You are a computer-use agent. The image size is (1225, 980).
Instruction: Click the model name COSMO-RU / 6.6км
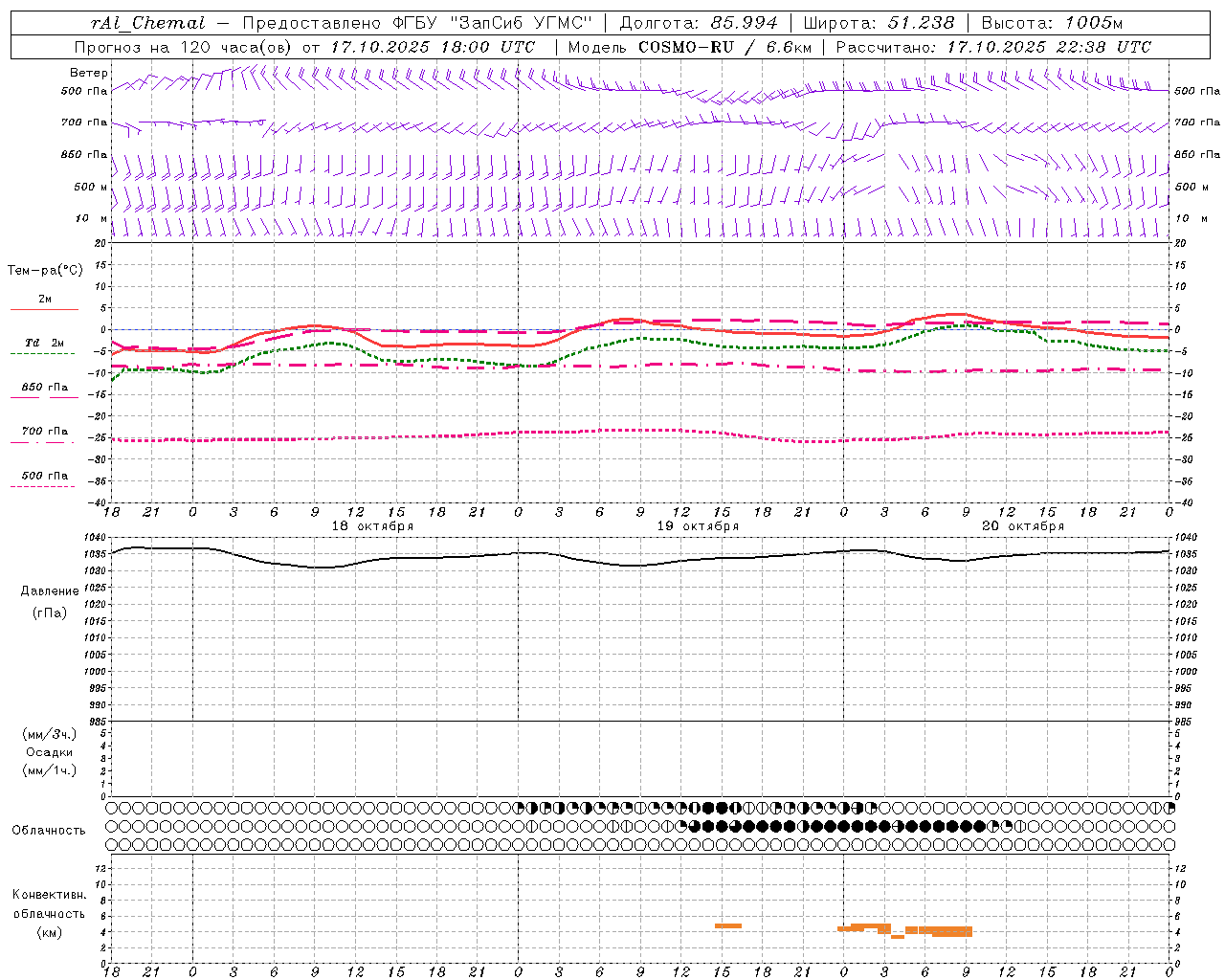click(x=725, y=47)
